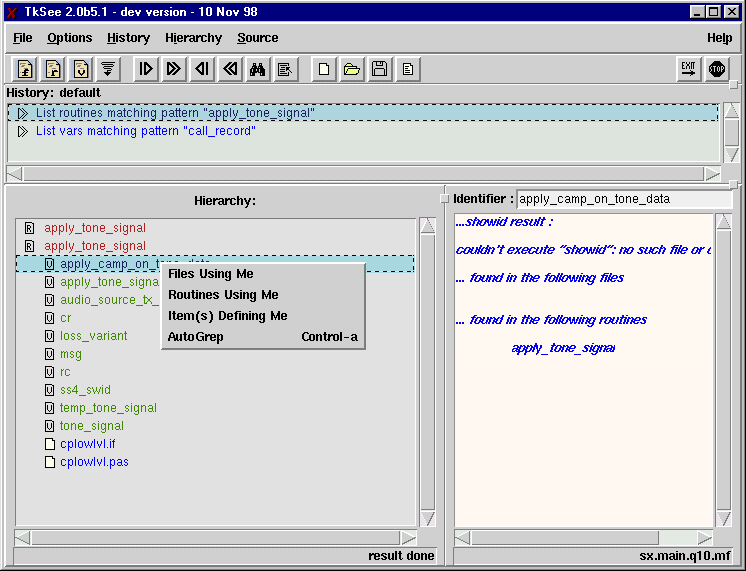Open the Options menu
746x571 pixels.
point(69,38)
